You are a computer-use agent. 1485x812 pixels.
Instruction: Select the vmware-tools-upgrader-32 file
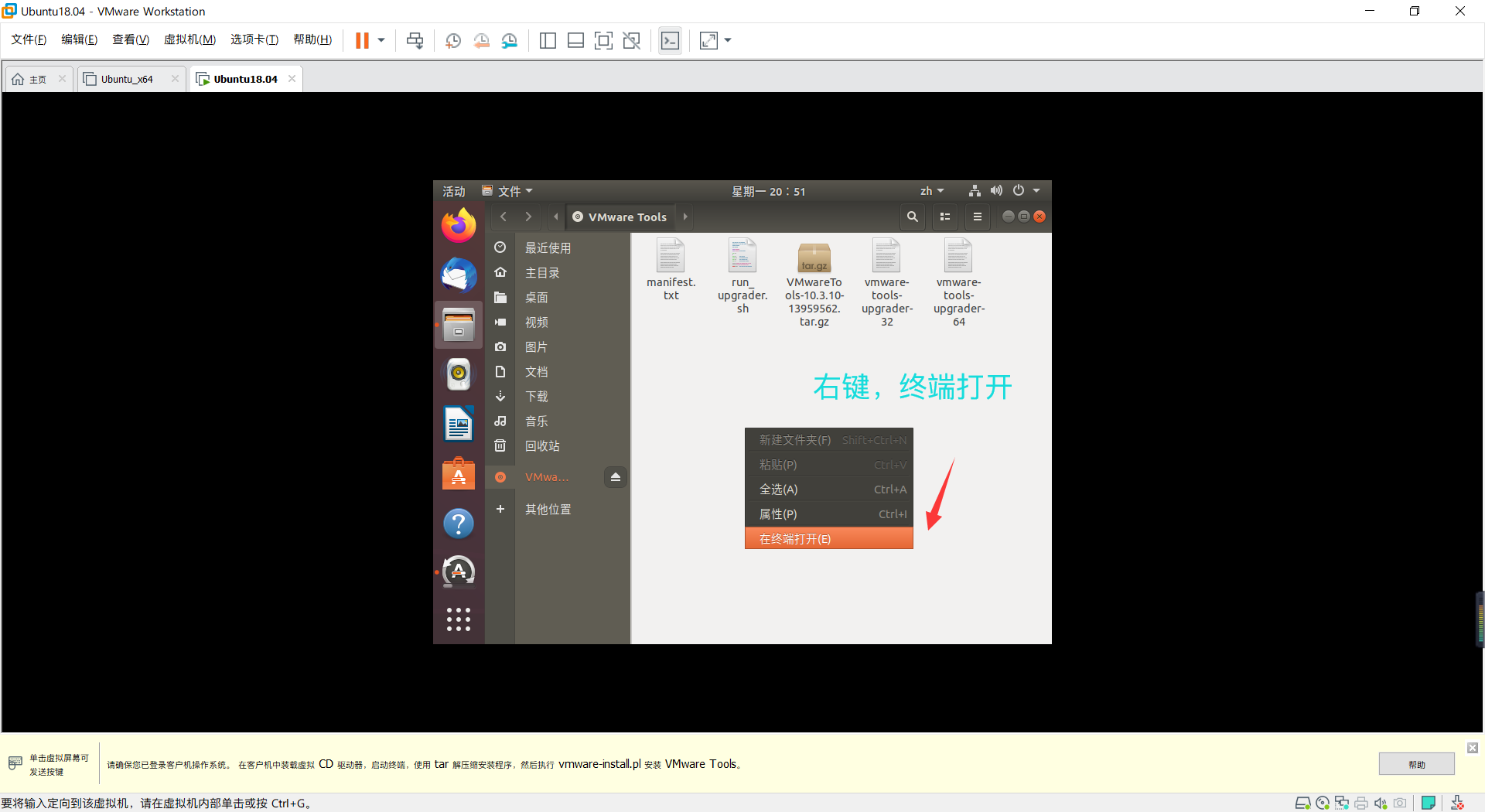click(x=887, y=283)
